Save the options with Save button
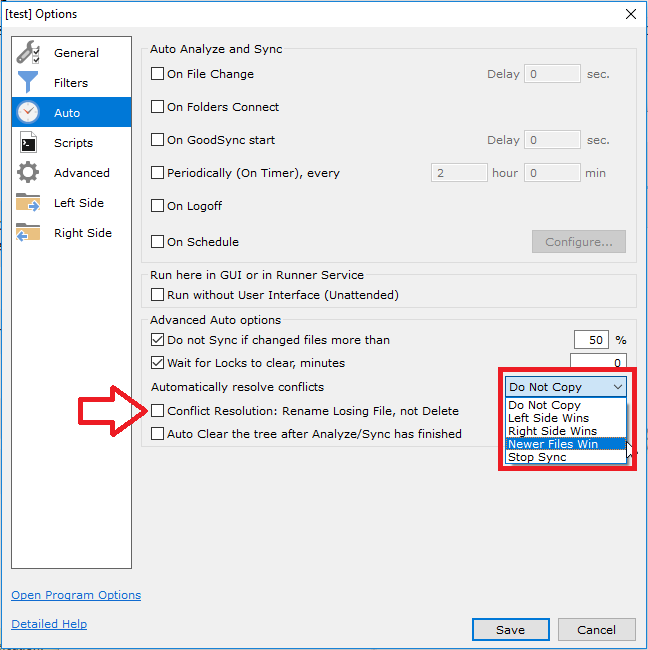Image resolution: width=648 pixels, height=650 pixels. 510,630
